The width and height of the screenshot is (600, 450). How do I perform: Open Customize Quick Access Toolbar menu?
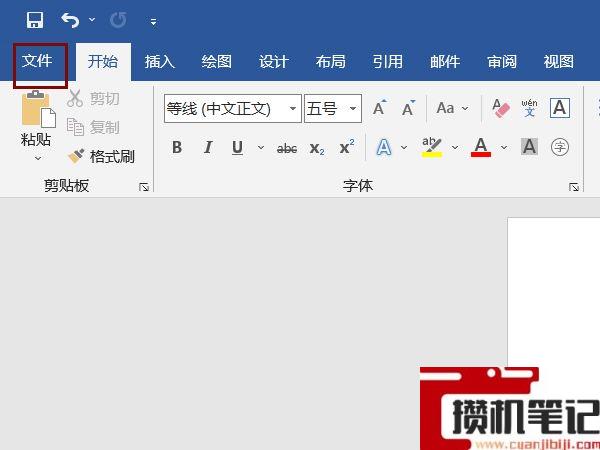(x=153, y=22)
